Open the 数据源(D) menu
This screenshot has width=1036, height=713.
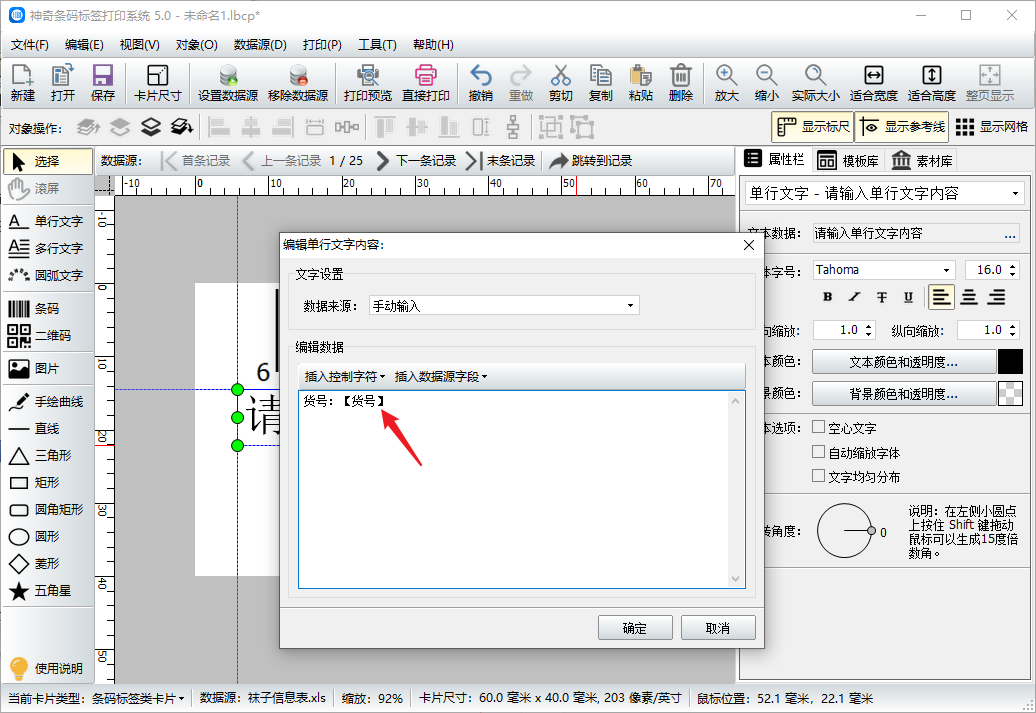260,45
